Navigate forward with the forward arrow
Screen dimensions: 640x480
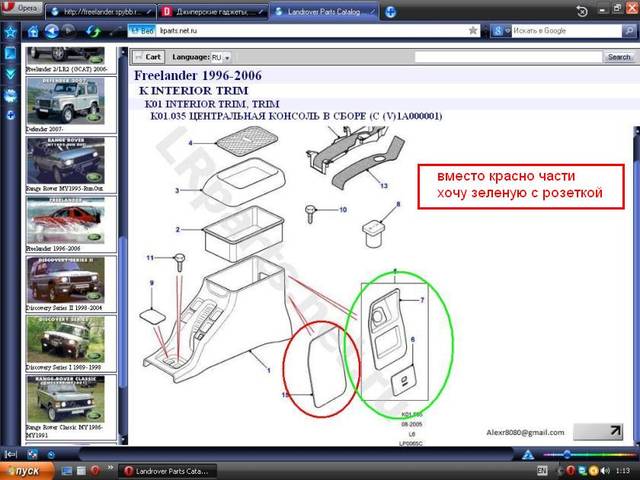tap(69, 31)
